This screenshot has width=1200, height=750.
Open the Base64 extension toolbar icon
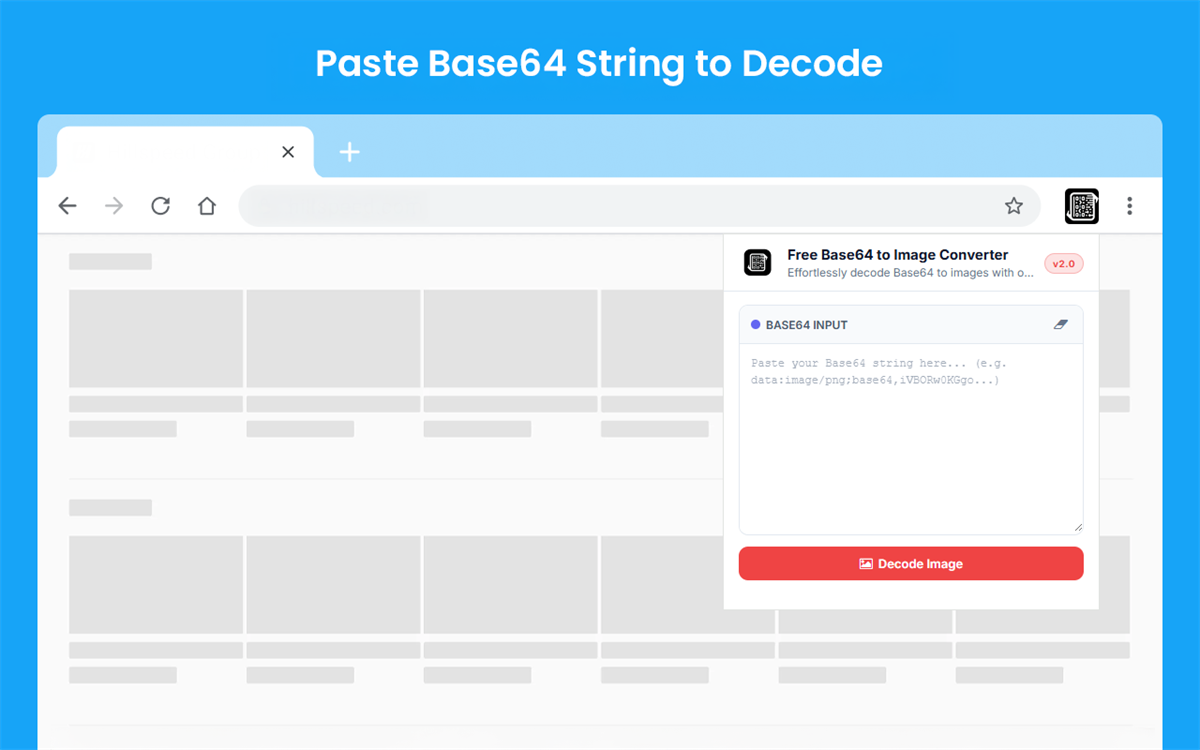[1082, 206]
